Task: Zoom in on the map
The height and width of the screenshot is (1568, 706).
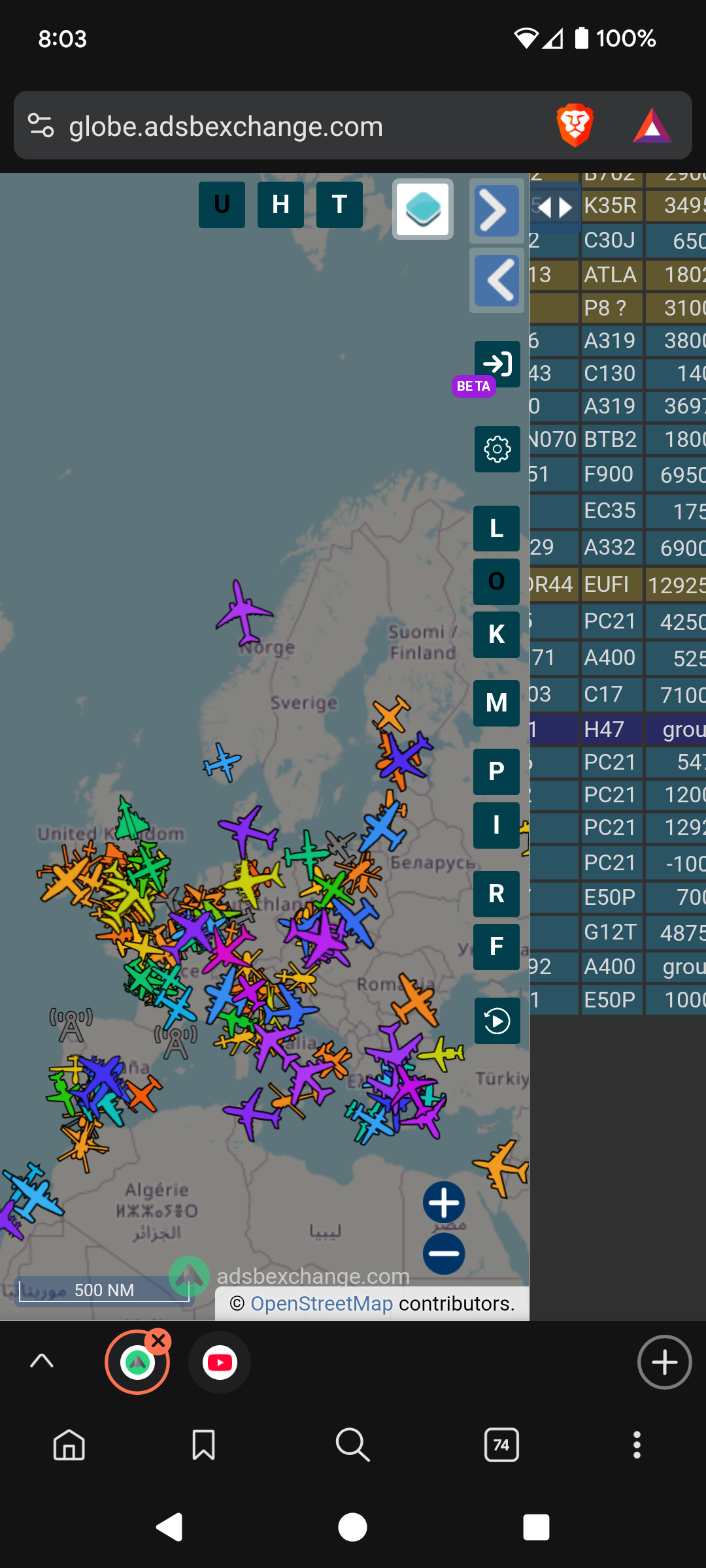Action: (444, 1202)
